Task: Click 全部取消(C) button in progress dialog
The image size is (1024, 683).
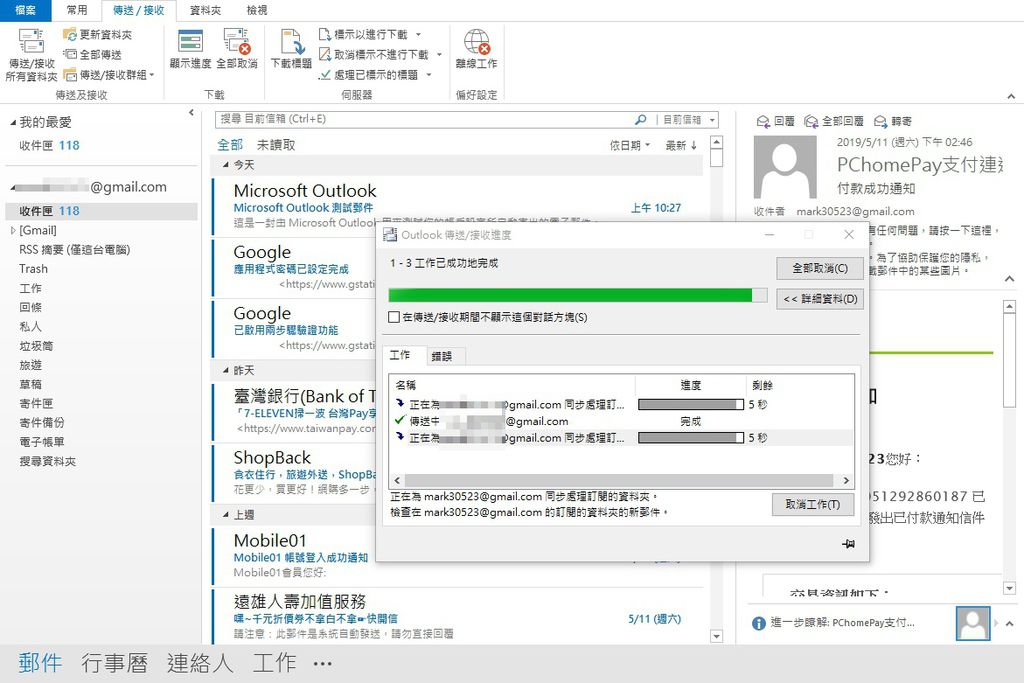Action: (820, 268)
